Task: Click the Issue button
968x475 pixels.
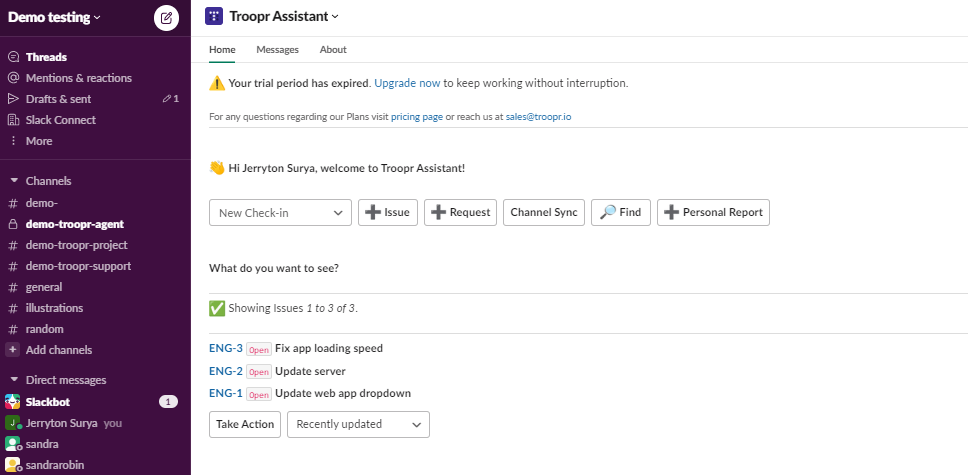Action: (x=388, y=212)
